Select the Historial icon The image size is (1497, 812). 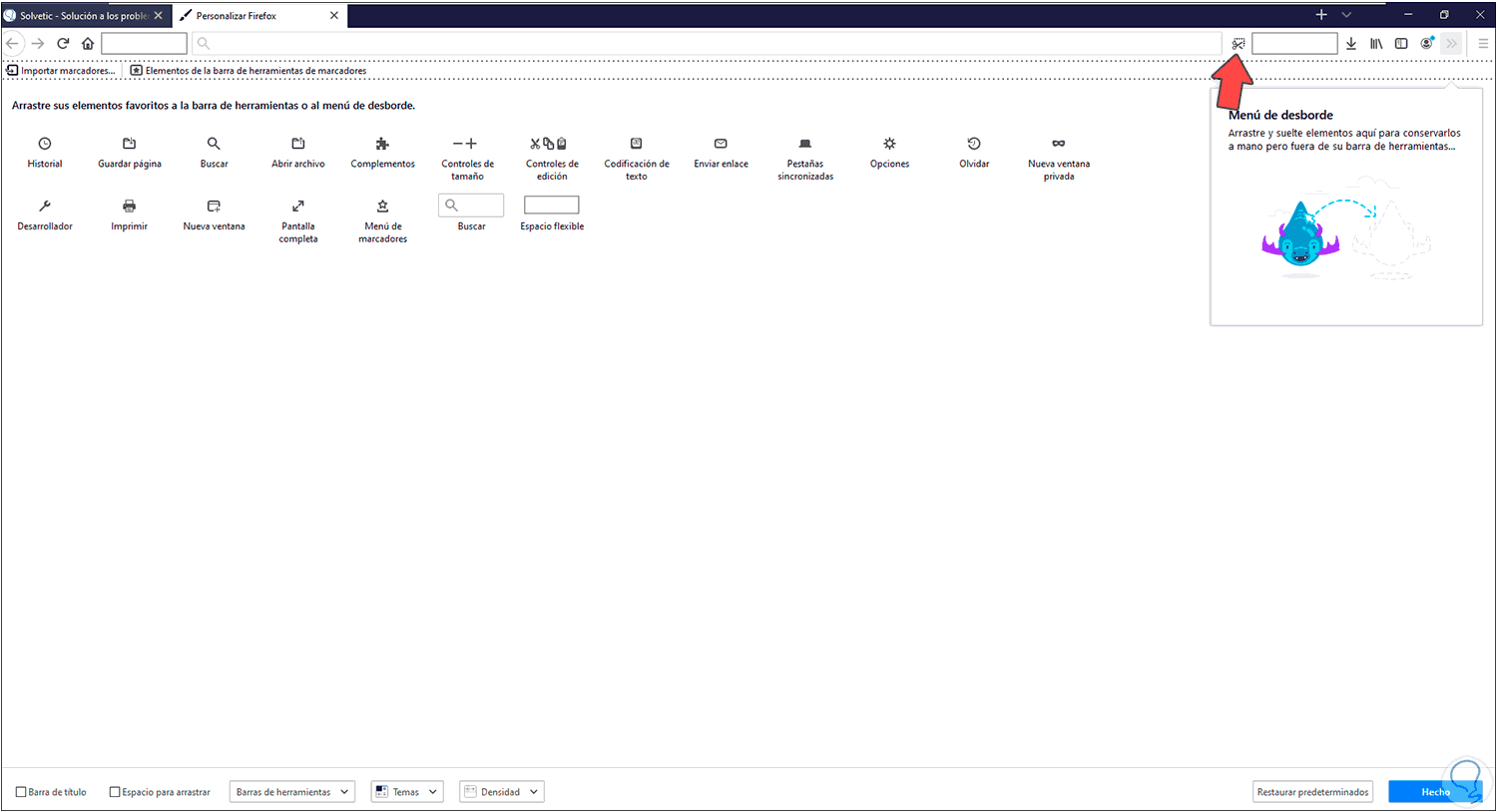pos(45,143)
